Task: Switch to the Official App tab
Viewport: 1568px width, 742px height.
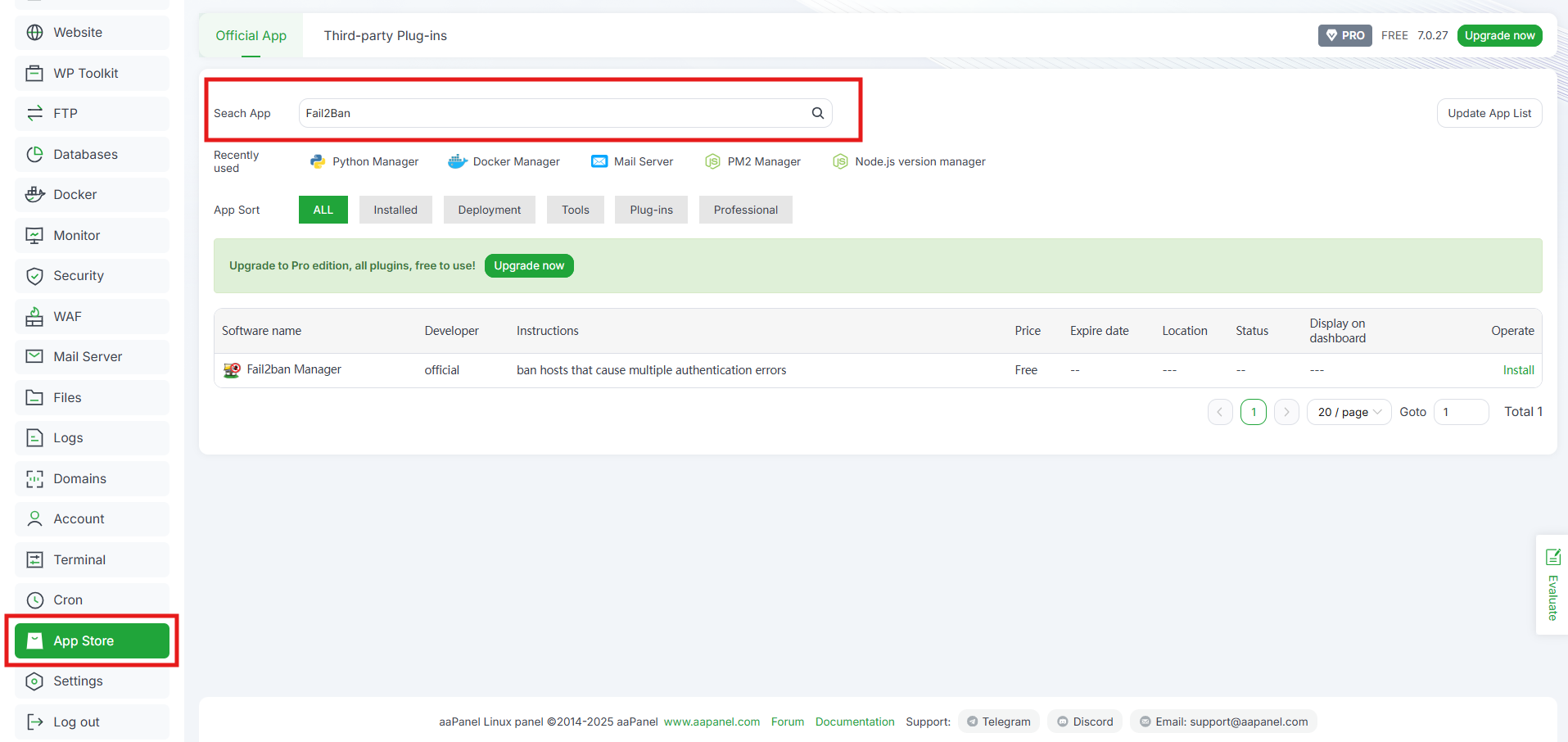Action: click(251, 35)
